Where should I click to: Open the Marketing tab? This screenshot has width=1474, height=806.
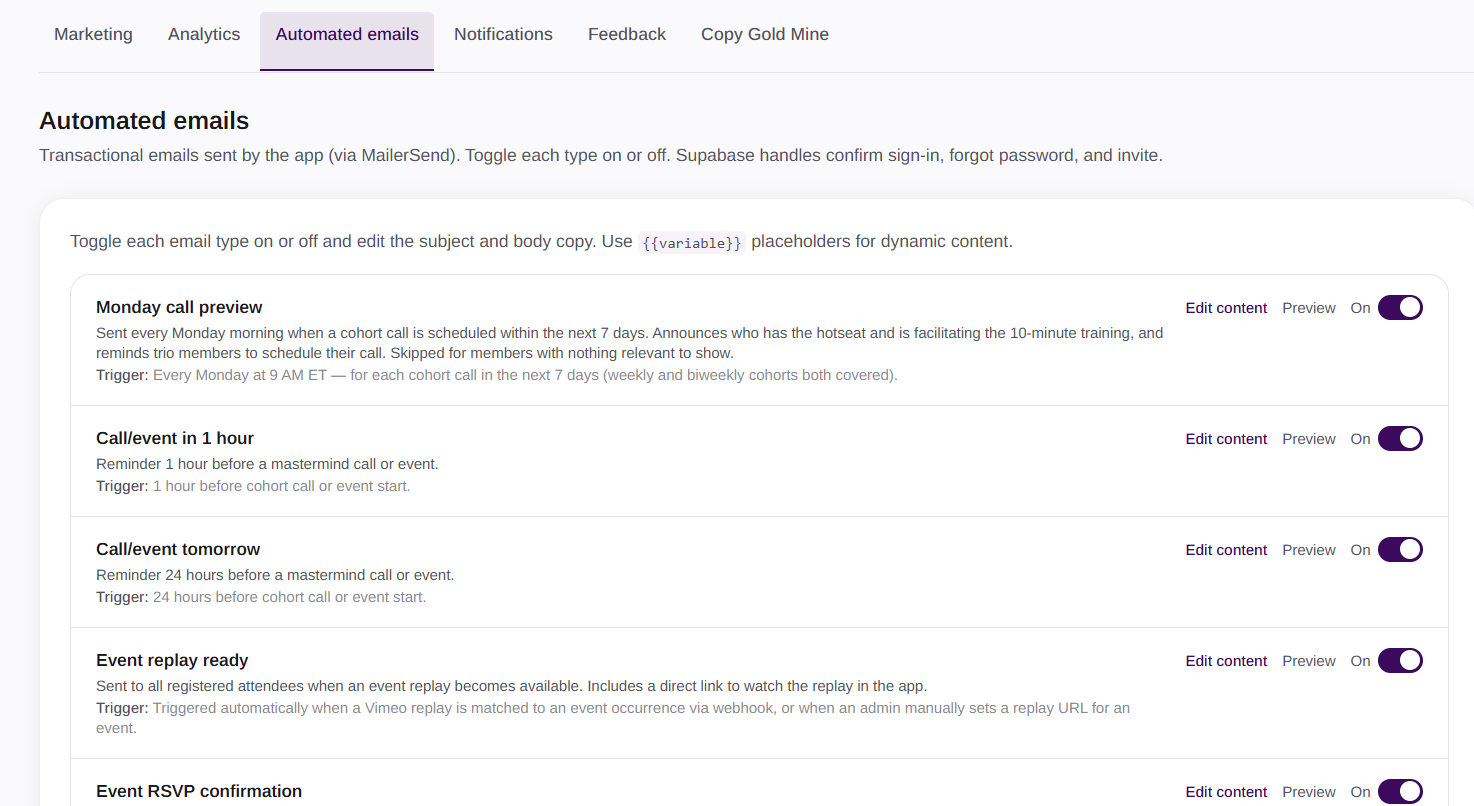93,35
